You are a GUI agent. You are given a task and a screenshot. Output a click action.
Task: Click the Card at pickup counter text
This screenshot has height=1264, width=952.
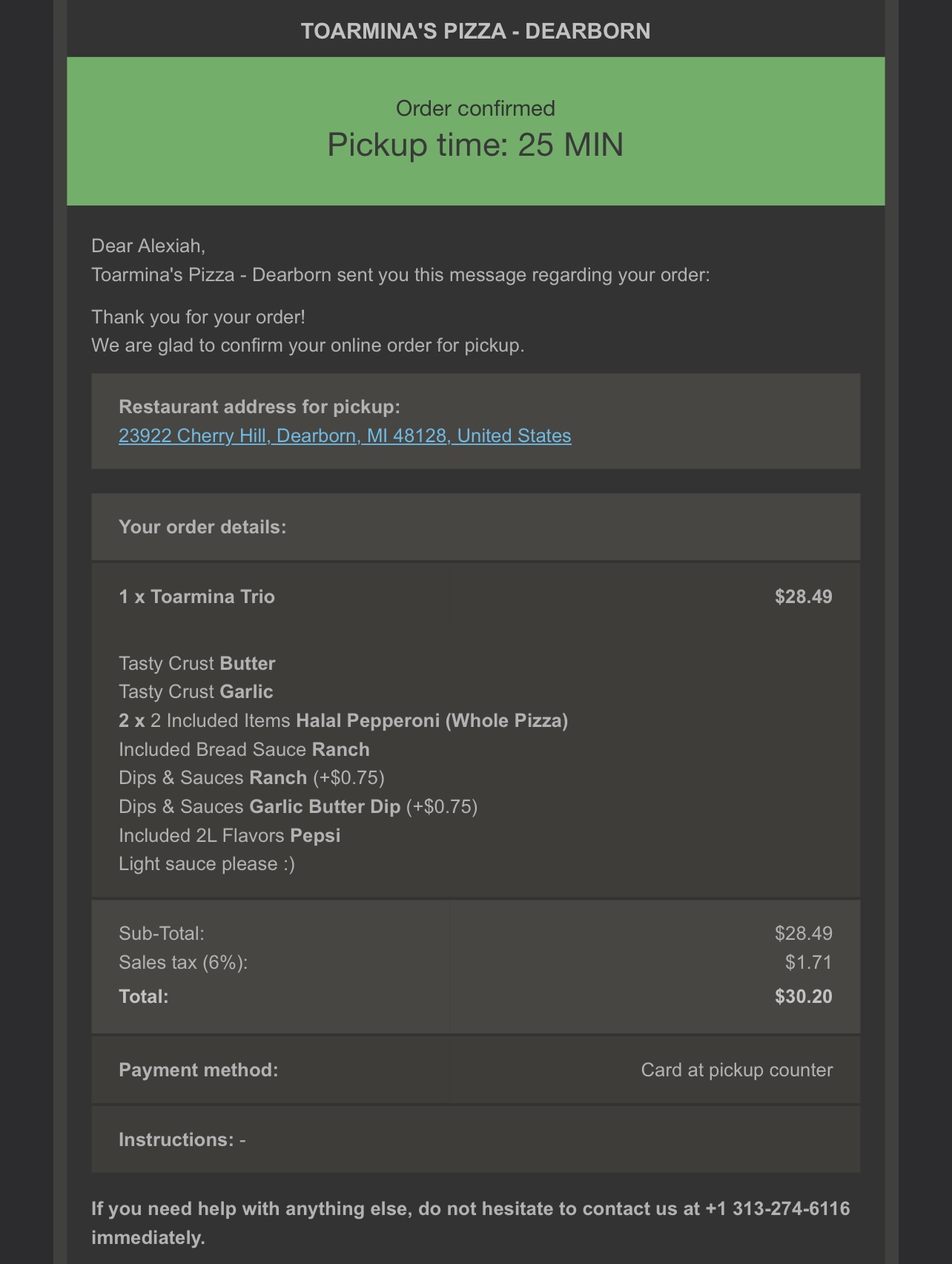[736, 1070]
